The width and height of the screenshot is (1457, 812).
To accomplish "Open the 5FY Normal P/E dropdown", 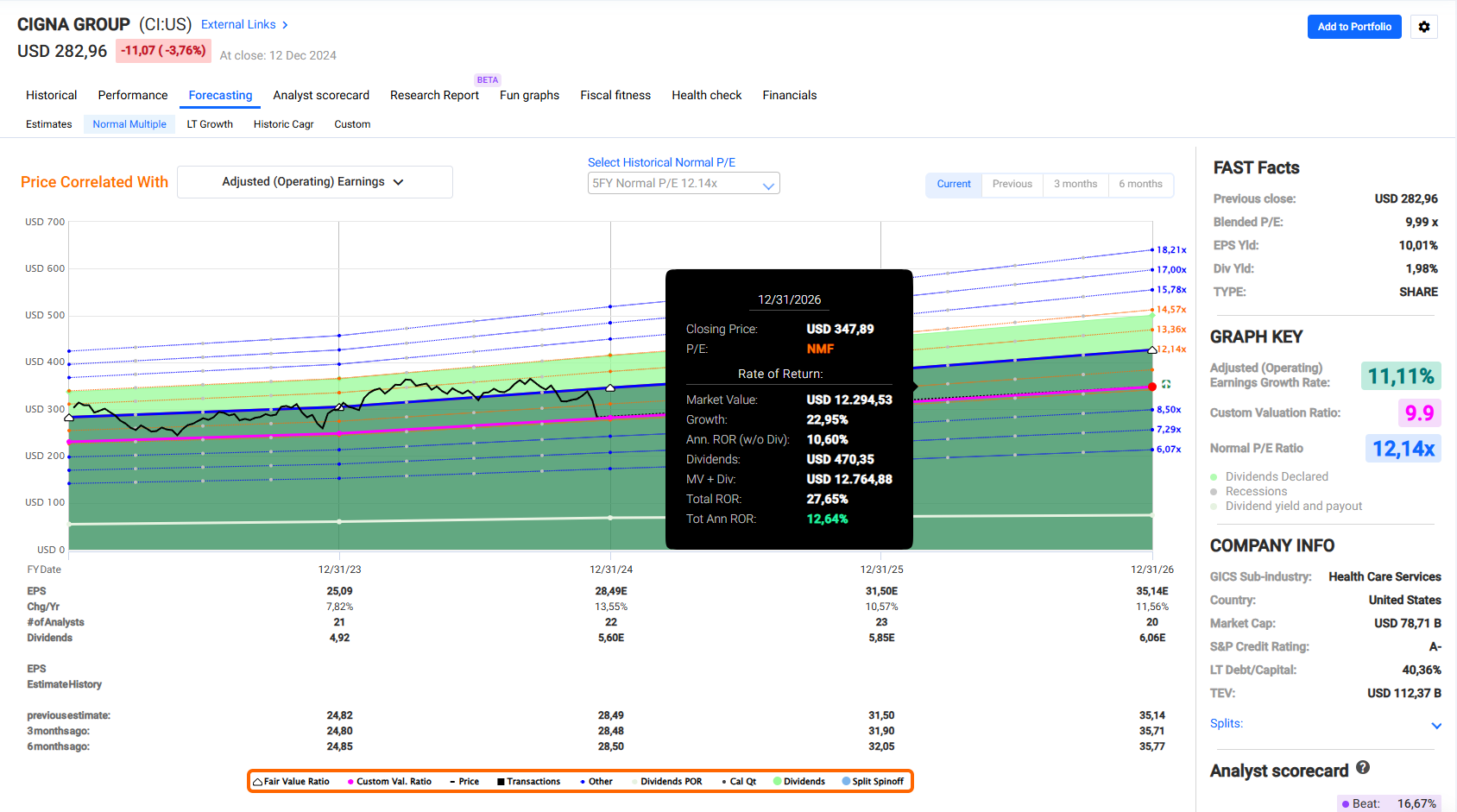I will (x=684, y=183).
